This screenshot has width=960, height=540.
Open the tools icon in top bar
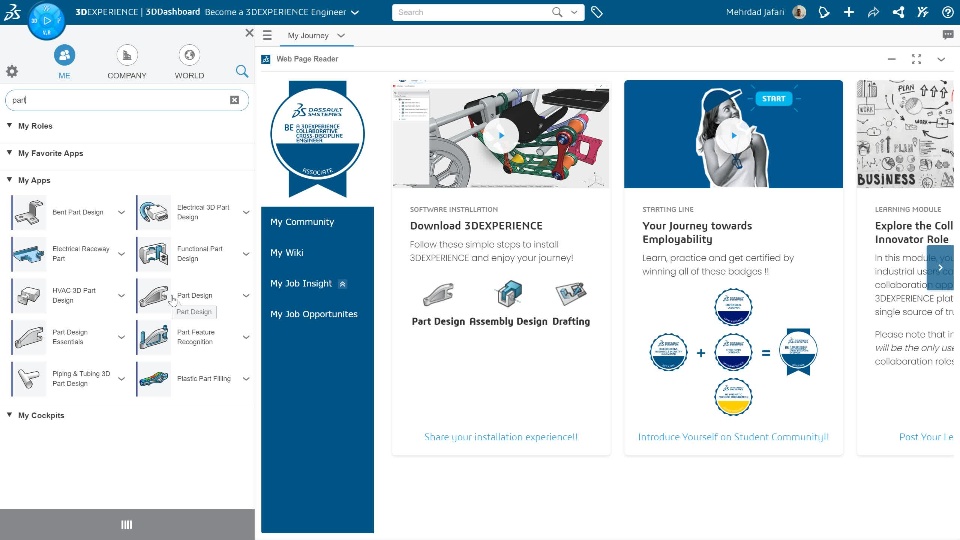(x=923, y=12)
